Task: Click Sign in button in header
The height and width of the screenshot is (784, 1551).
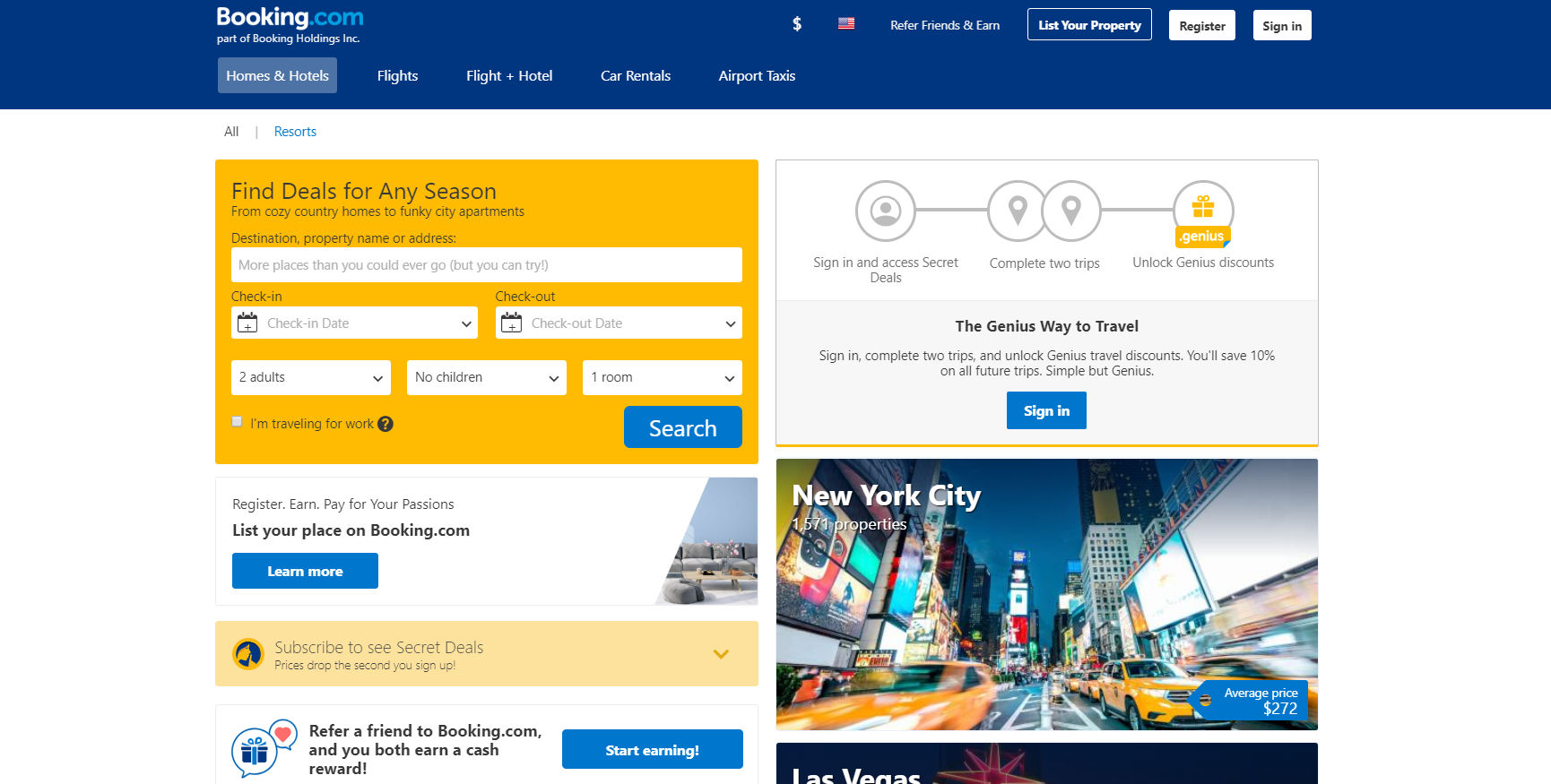Action: [1282, 25]
